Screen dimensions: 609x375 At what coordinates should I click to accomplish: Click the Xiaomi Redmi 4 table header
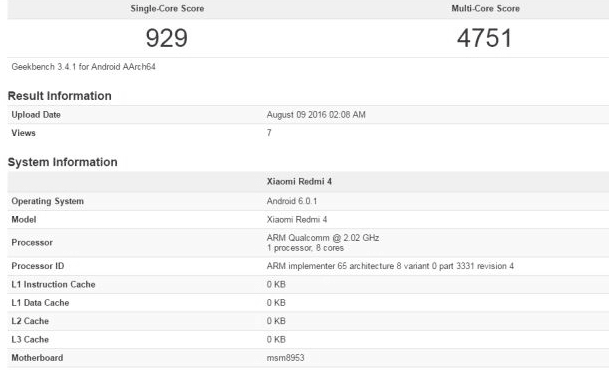[x=299, y=182]
